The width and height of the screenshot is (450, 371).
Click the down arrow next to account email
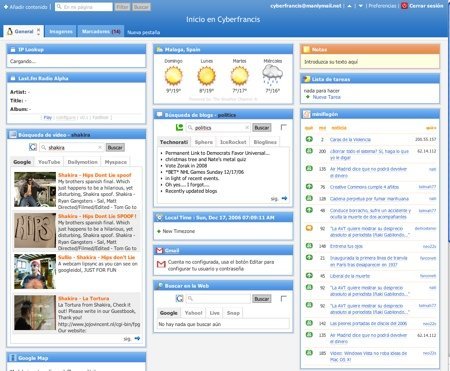click(361, 6)
